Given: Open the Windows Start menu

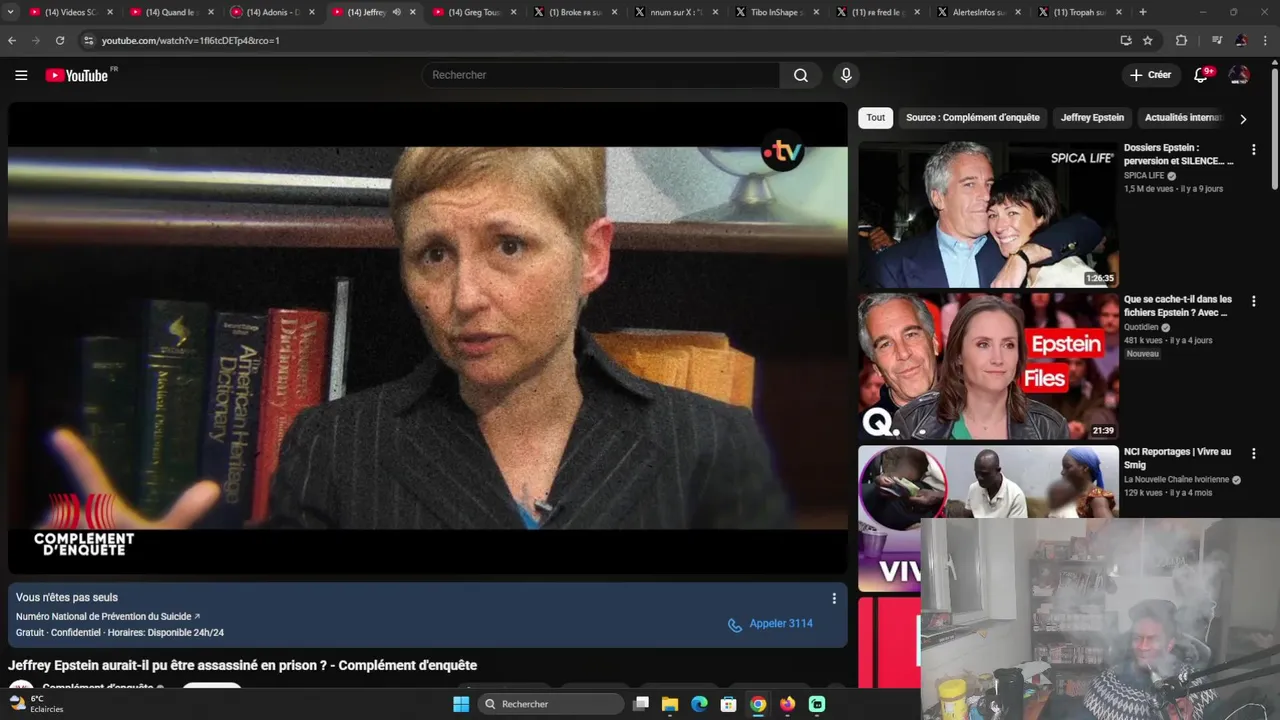Looking at the screenshot, I should pos(461,704).
